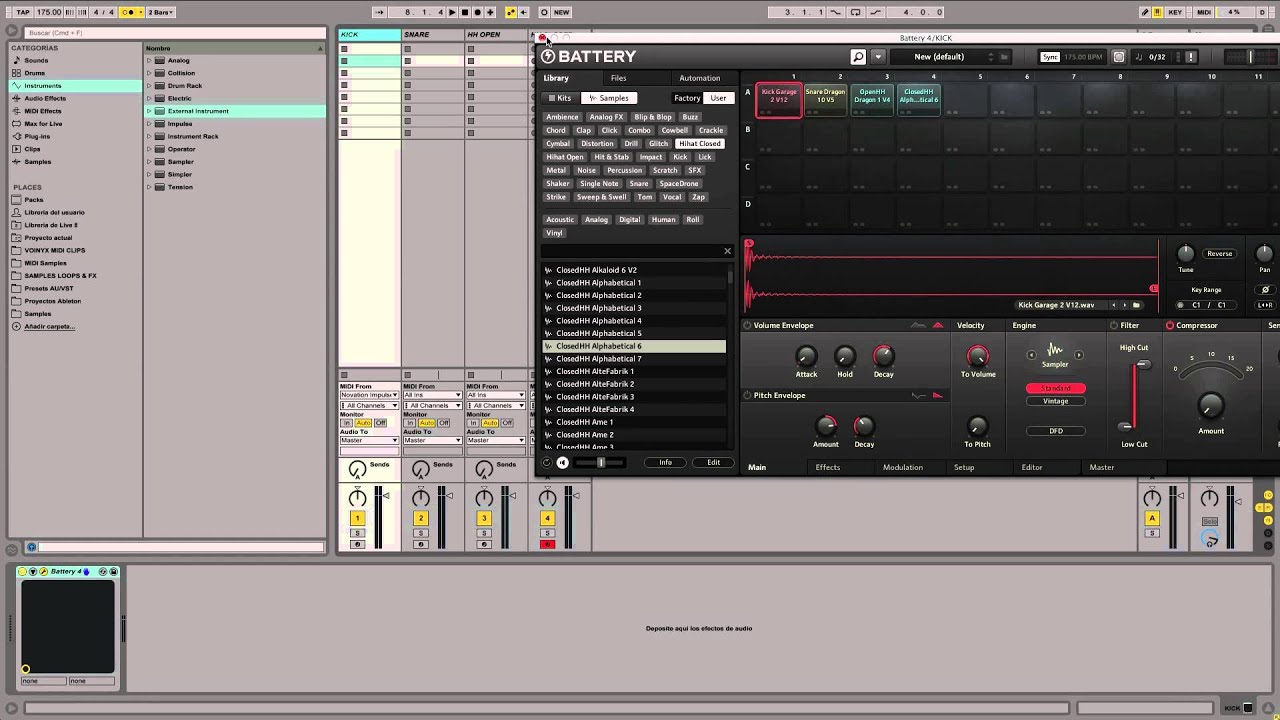Image resolution: width=1280 pixels, height=720 pixels.
Task: Click the Info button in Battery browser
Action: click(665, 462)
